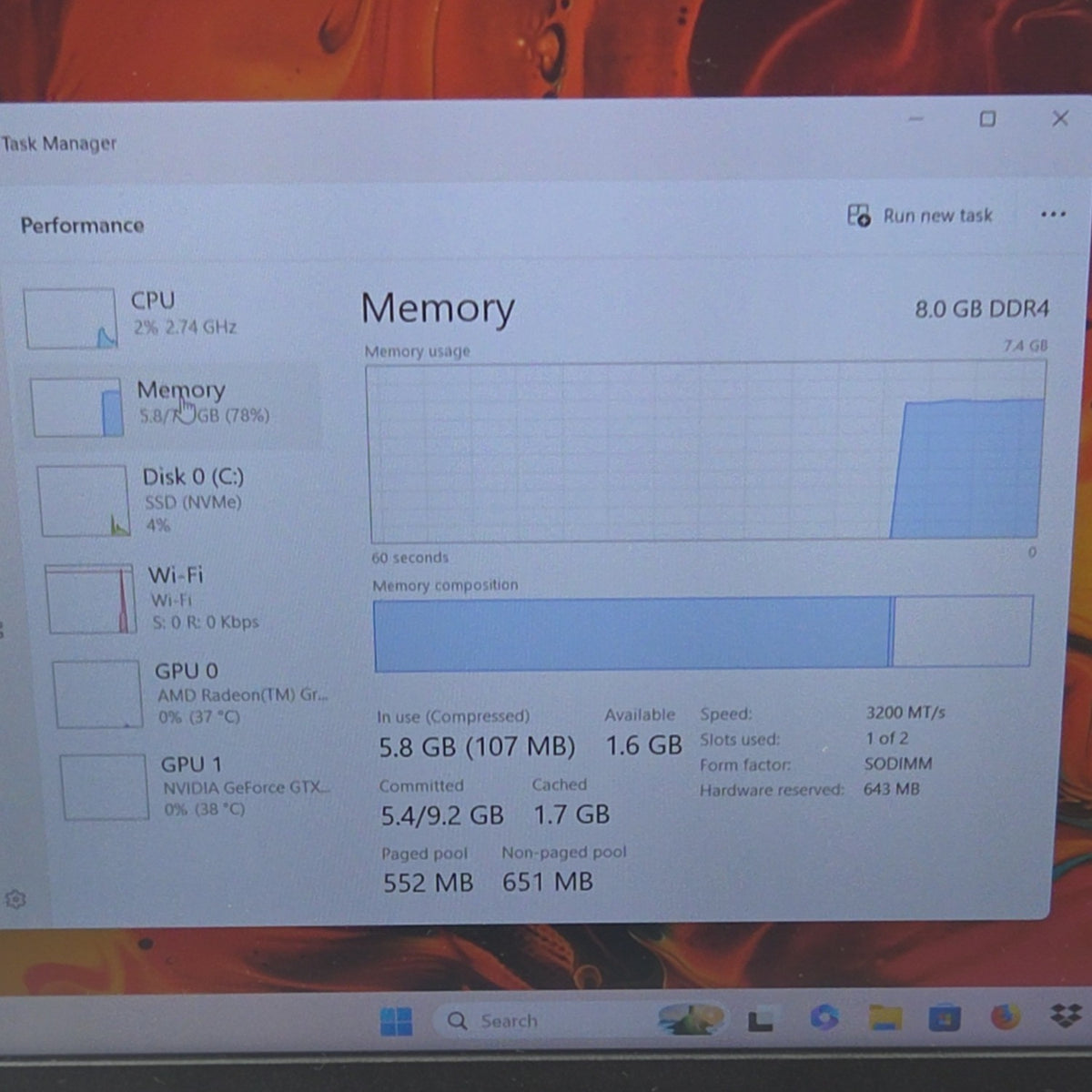
Task: Click the Wi-Fi mini graph thumbnail
Action: pyautogui.click(x=91, y=599)
